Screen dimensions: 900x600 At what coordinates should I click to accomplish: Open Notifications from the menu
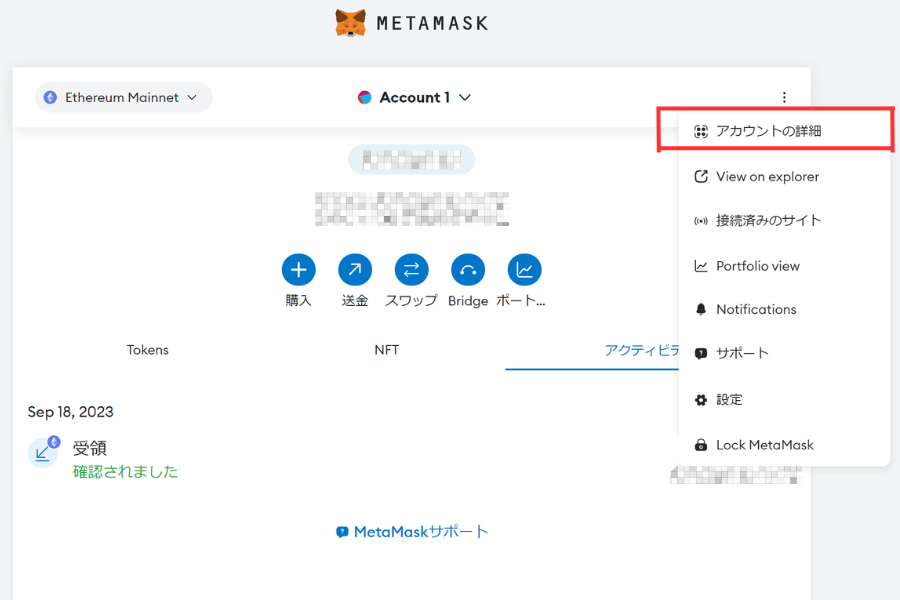click(756, 310)
